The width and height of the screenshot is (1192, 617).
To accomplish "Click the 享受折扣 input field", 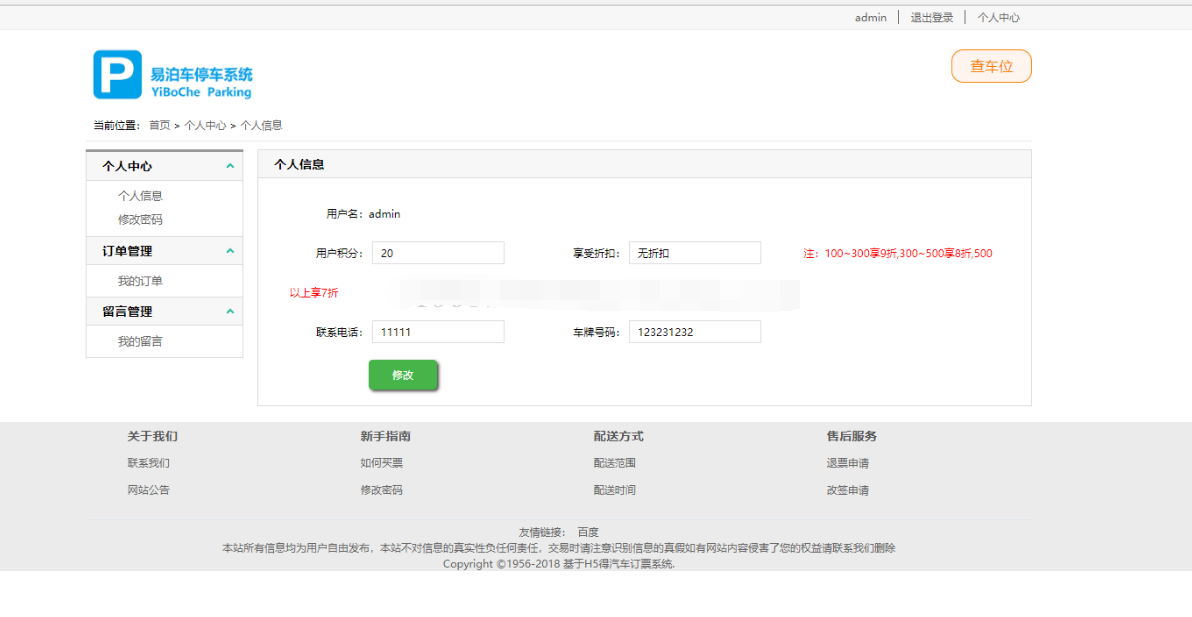I will click(x=695, y=253).
